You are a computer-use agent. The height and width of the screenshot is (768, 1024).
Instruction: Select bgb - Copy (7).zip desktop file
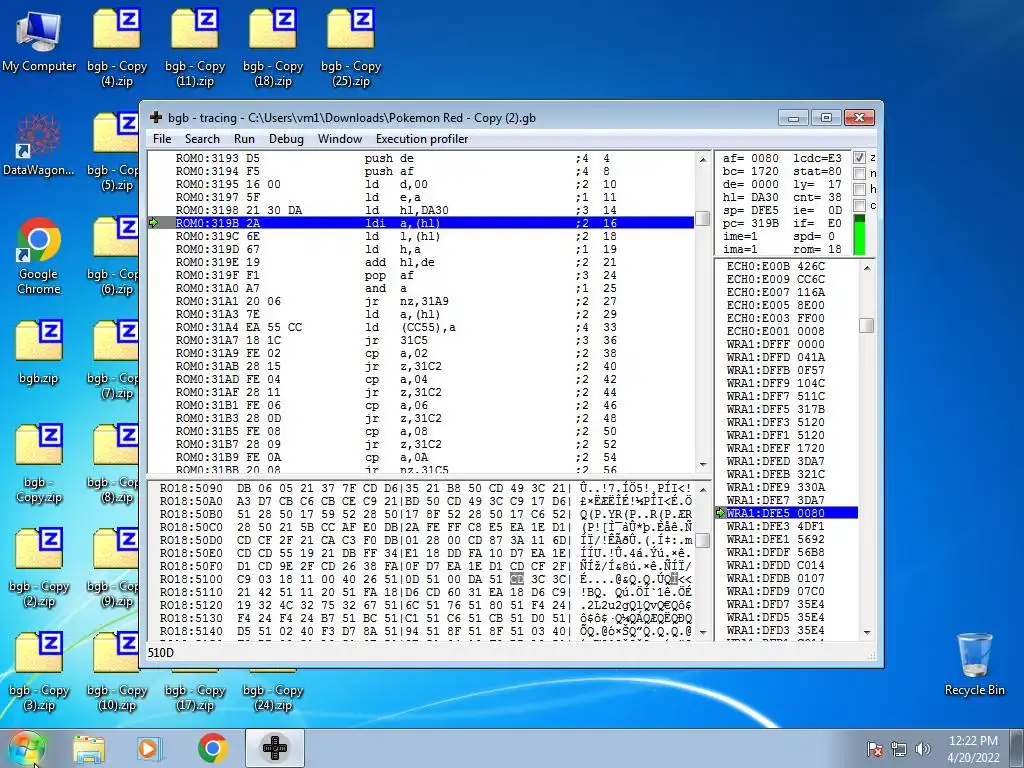point(114,360)
